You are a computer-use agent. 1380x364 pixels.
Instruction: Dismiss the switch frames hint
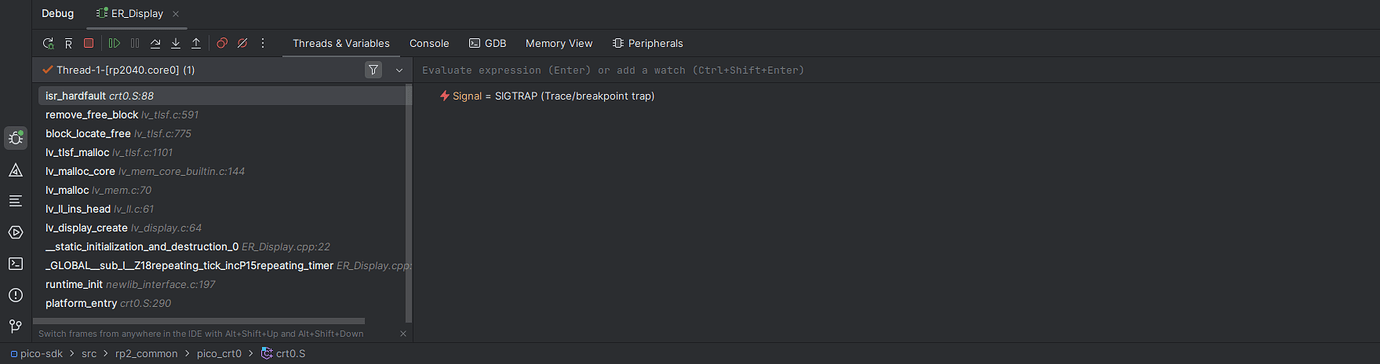point(403,334)
